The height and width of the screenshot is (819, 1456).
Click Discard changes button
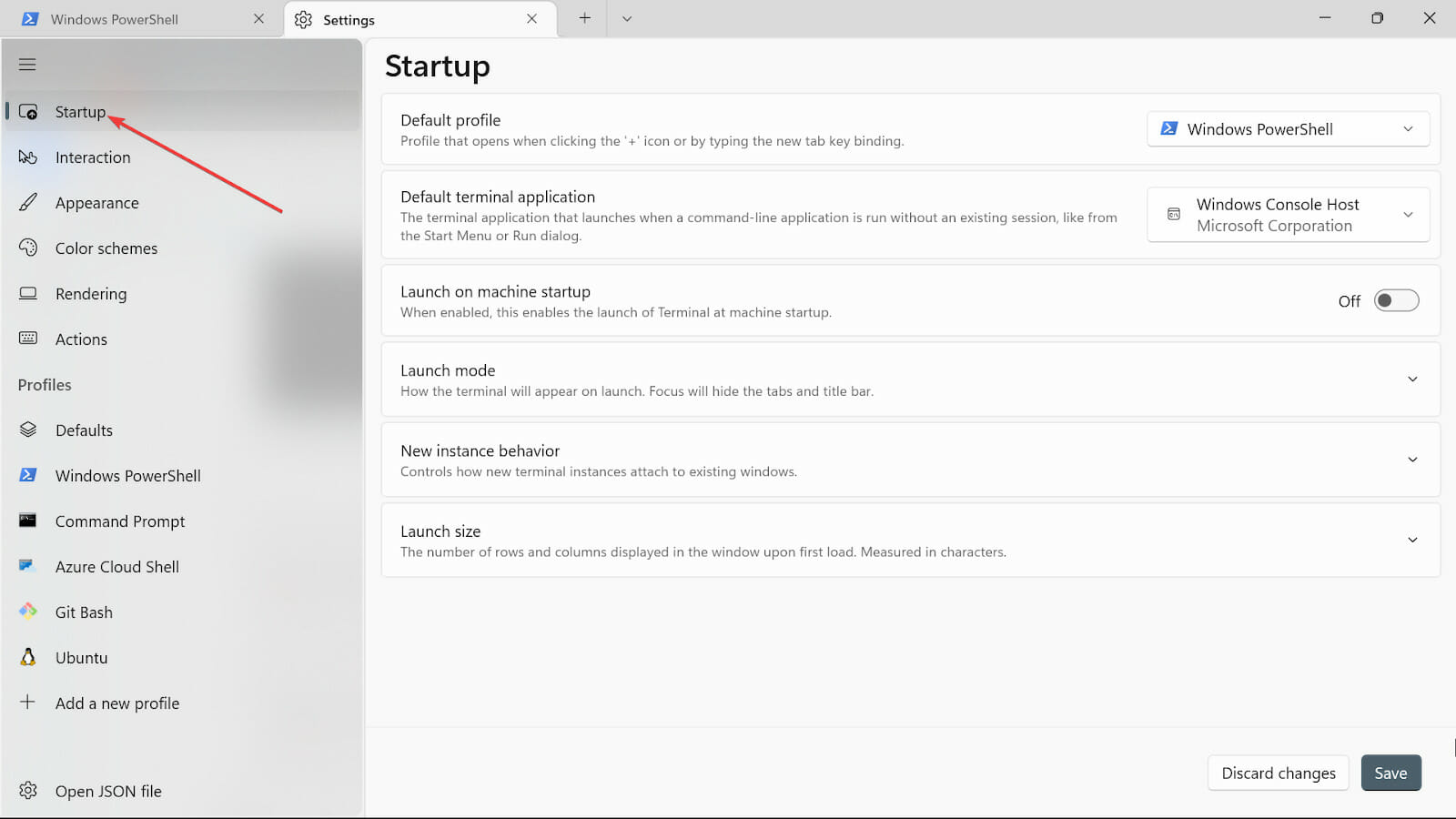1279,773
